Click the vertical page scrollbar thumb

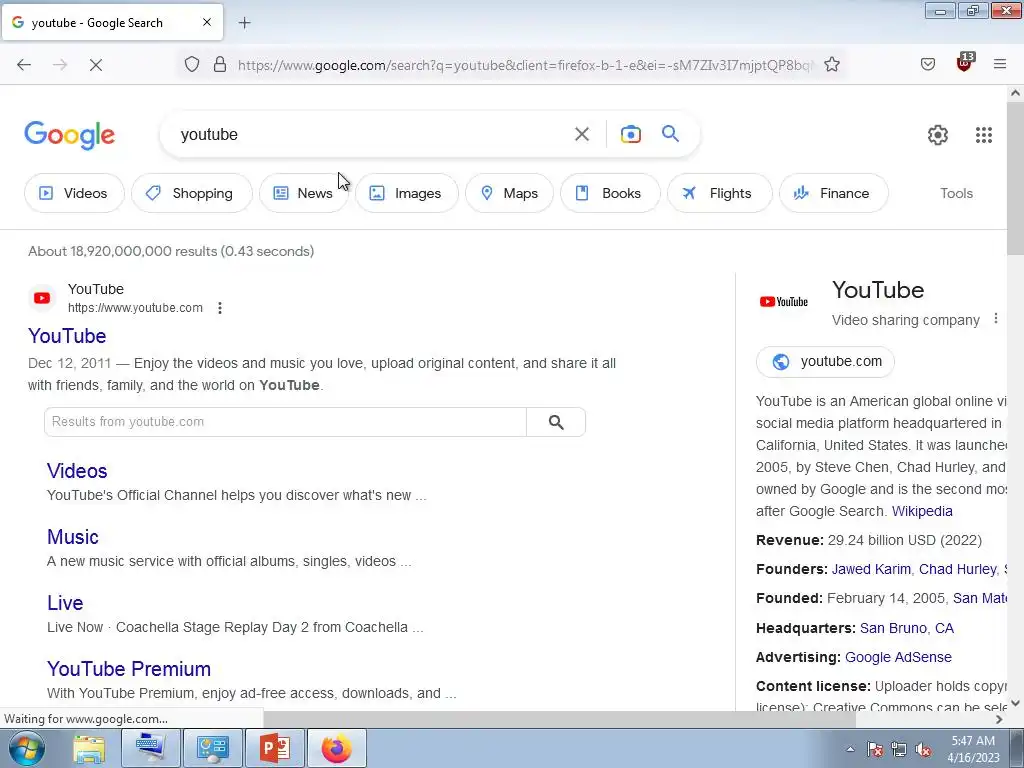1015,178
